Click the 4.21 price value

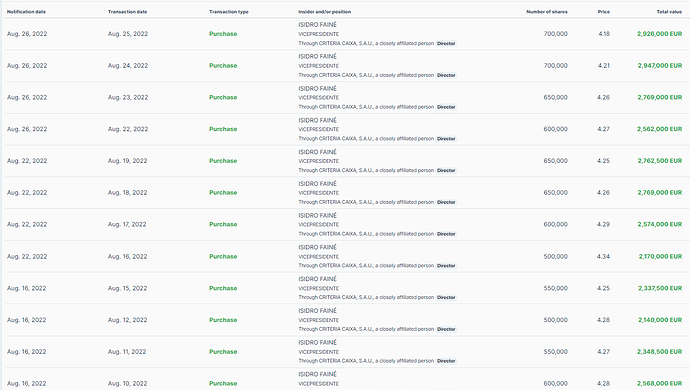pyautogui.click(x=604, y=66)
